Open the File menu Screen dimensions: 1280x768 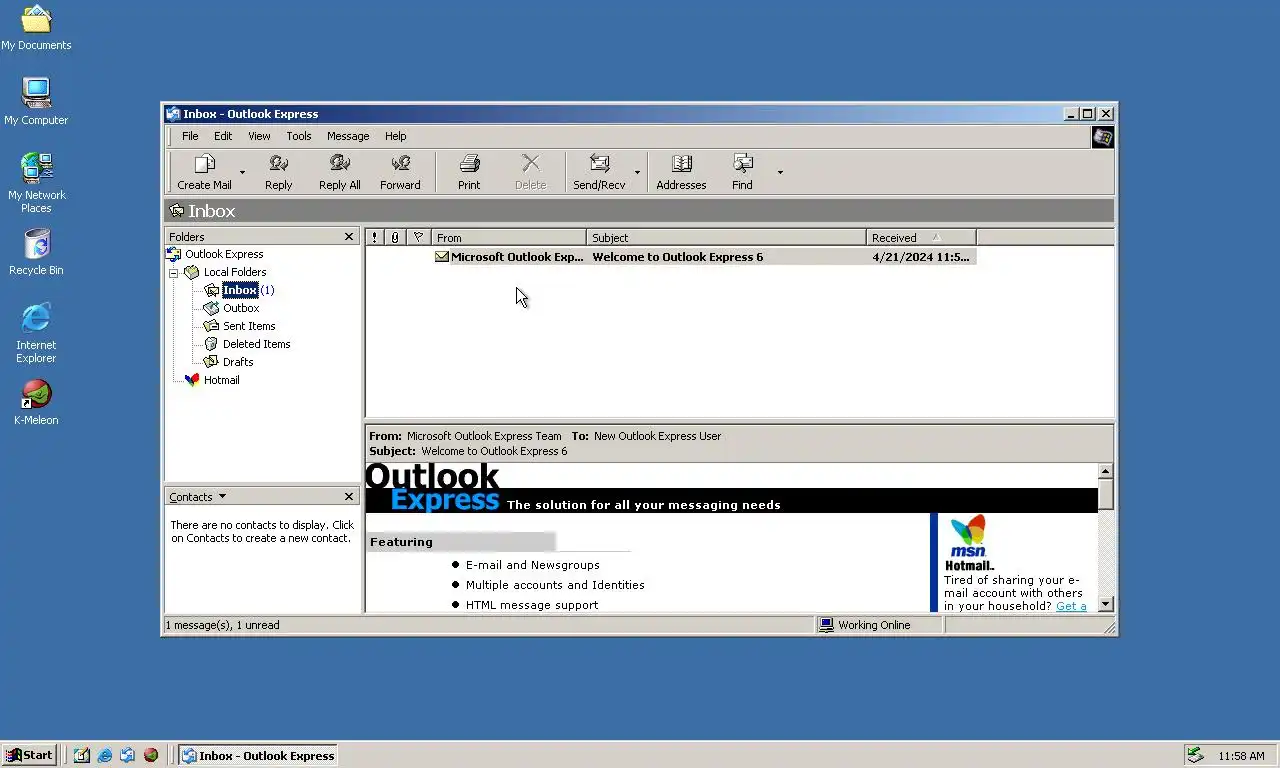190,136
